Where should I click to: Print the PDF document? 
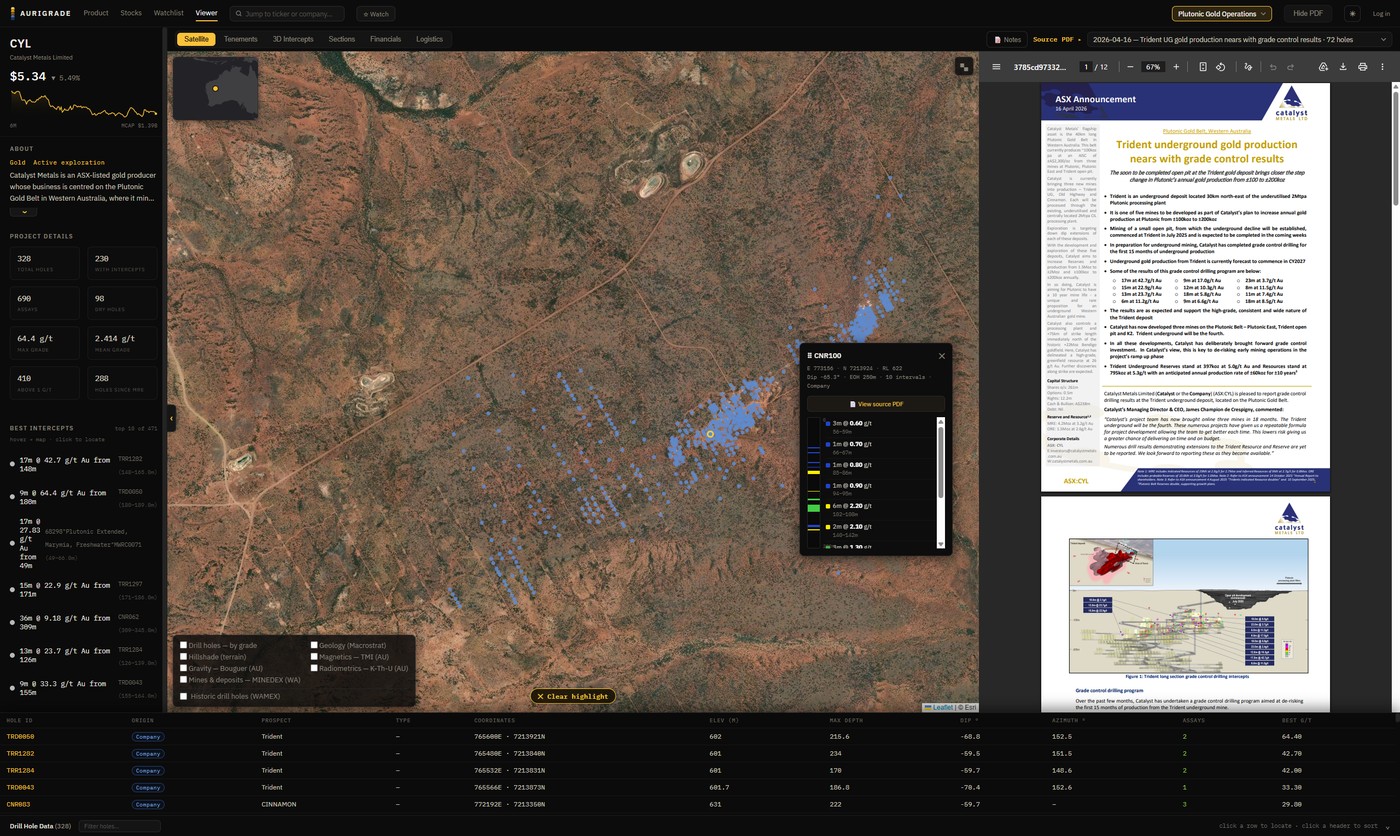tap(1362, 67)
